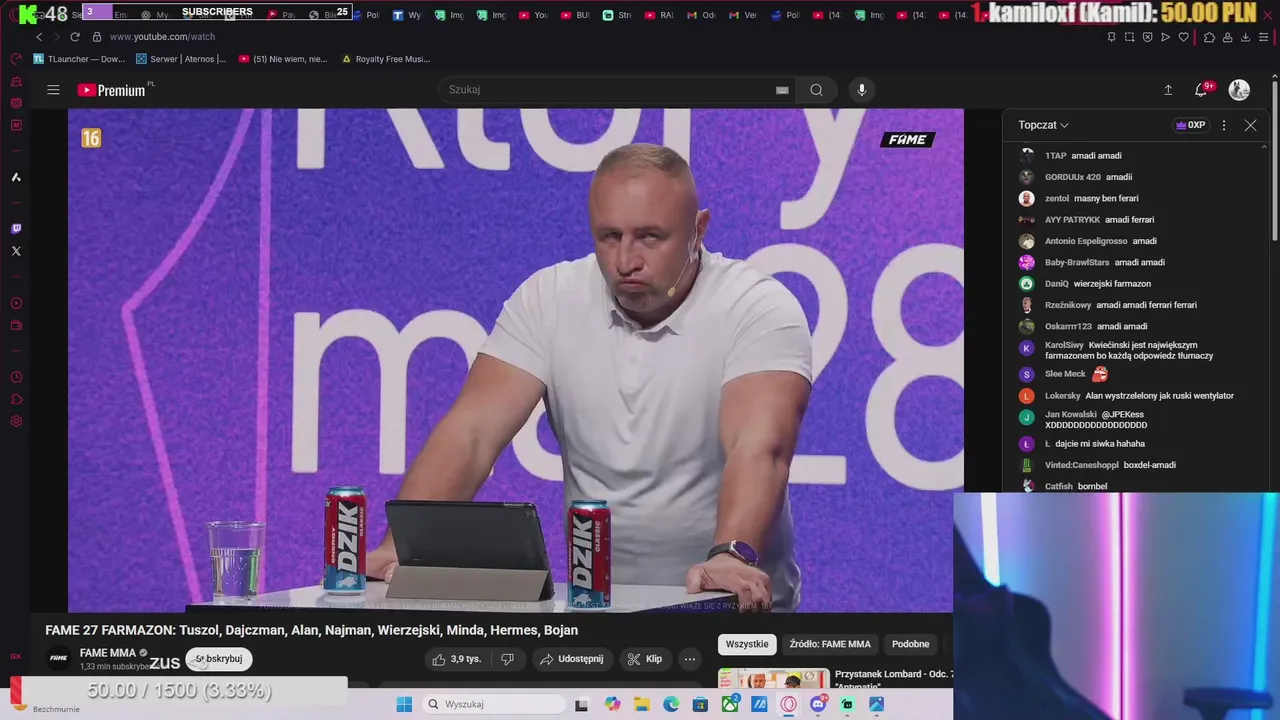
Task: Open the Opera extensions cube icon
Action: pyautogui.click(x=1209, y=37)
